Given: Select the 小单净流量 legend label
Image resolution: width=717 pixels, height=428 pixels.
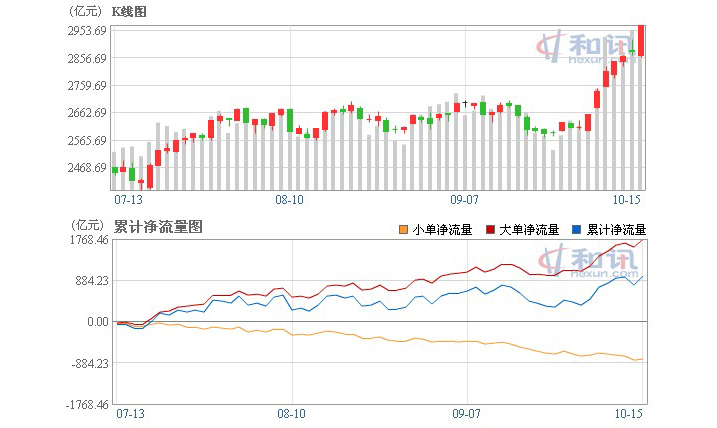Looking at the screenshot, I should [442, 230].
